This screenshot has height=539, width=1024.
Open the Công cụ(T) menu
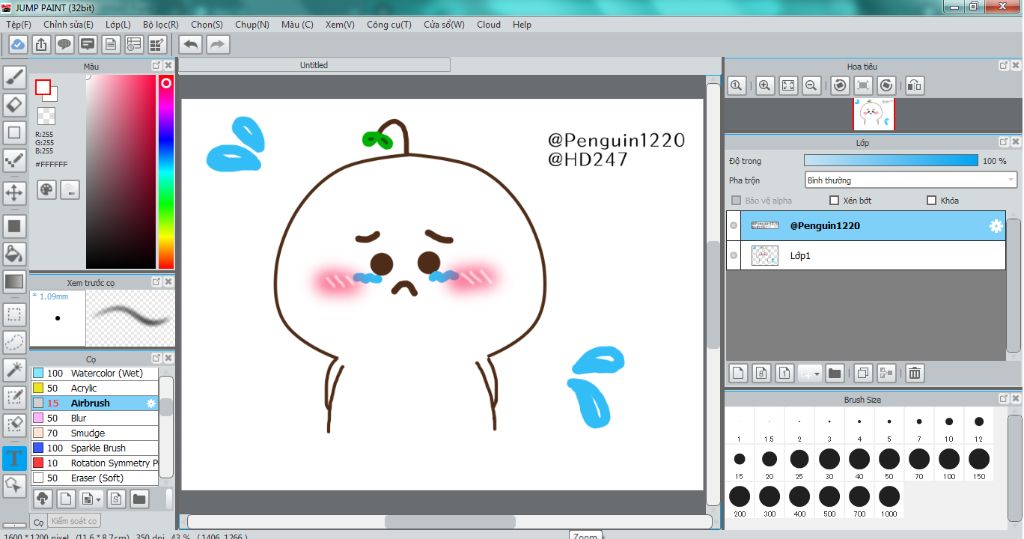389,25
